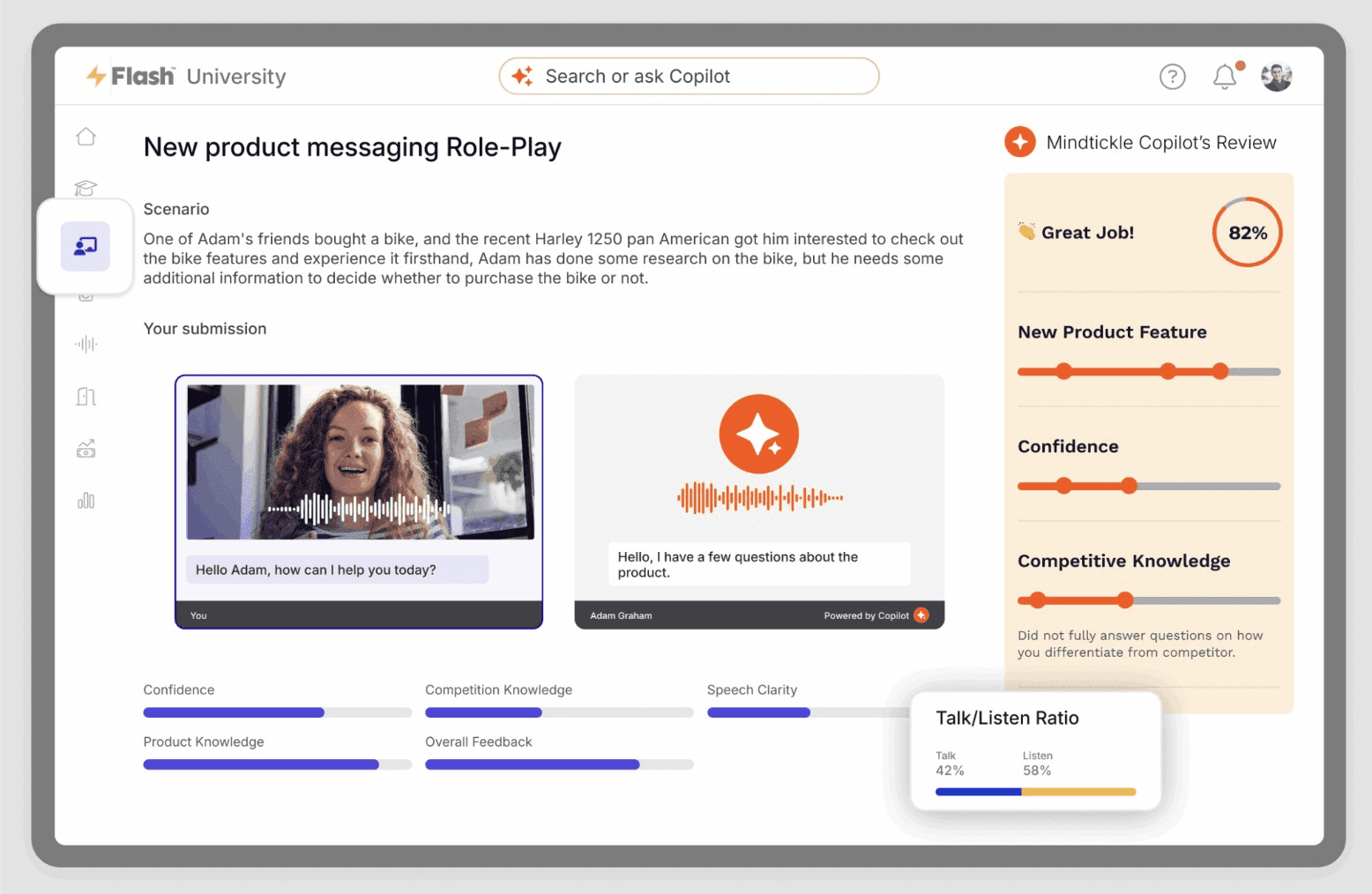
Task: Click the Mindtickle Copilot's Review star icon
Action: pyautogui.click(x=1020, y=141)
